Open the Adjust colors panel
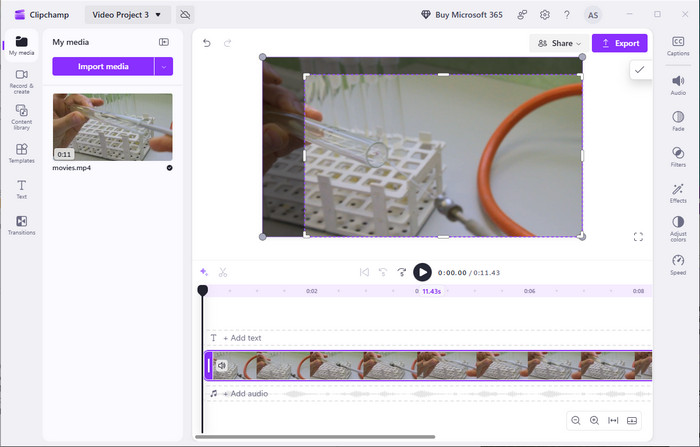 coord(678,226)
